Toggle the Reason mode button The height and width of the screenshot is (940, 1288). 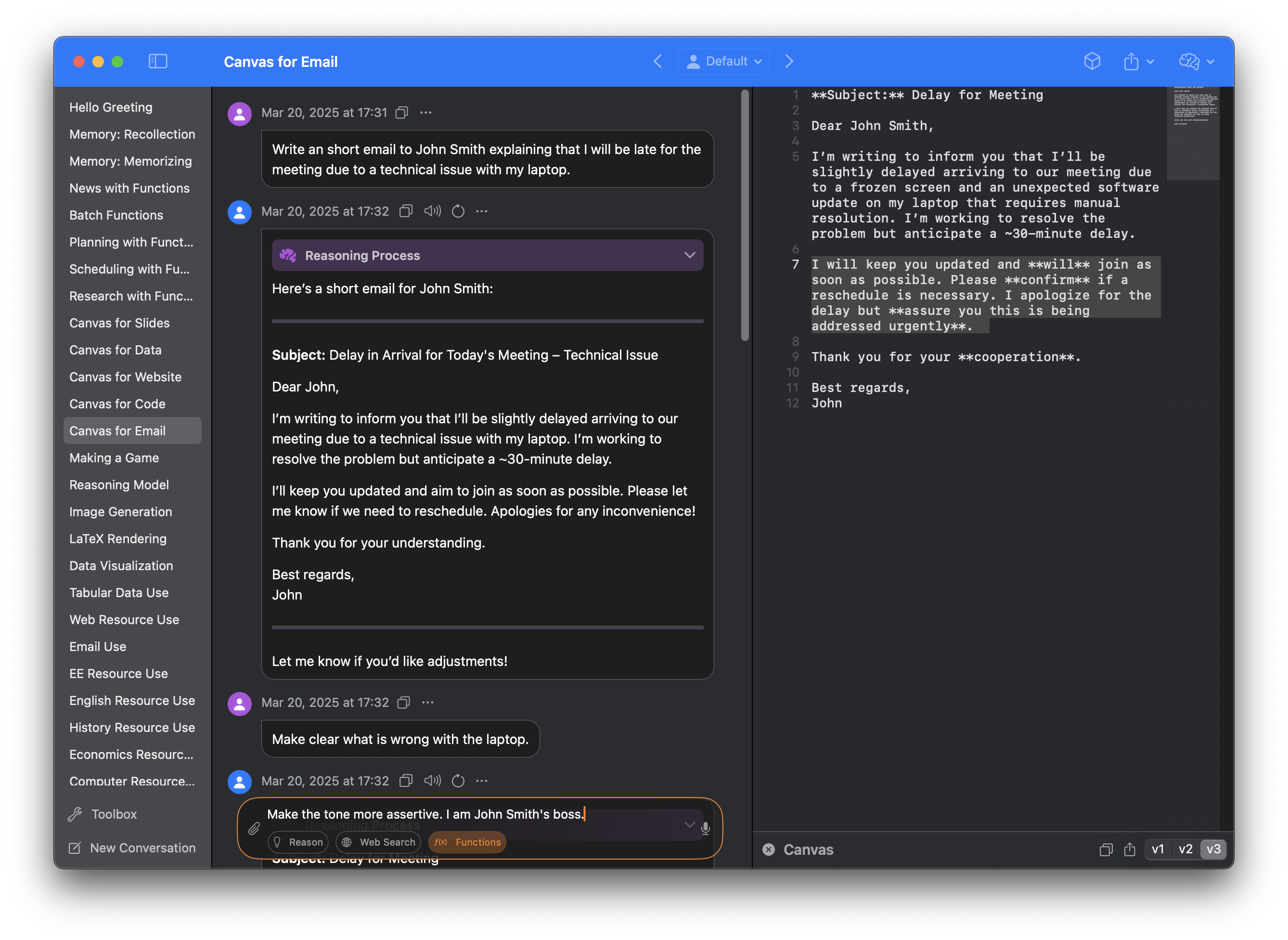click(298, 843)
